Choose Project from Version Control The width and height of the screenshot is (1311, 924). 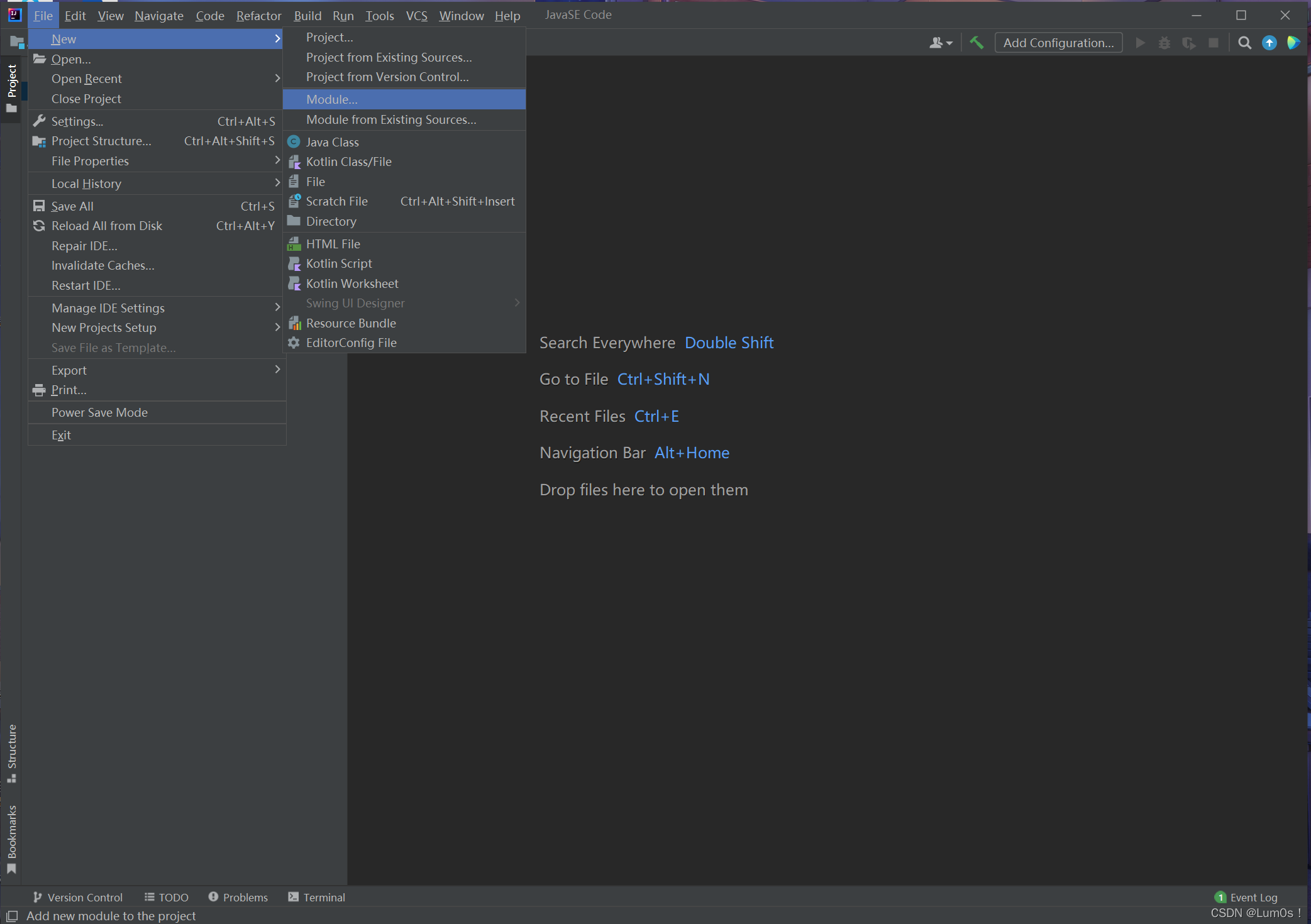click(404, 77)
